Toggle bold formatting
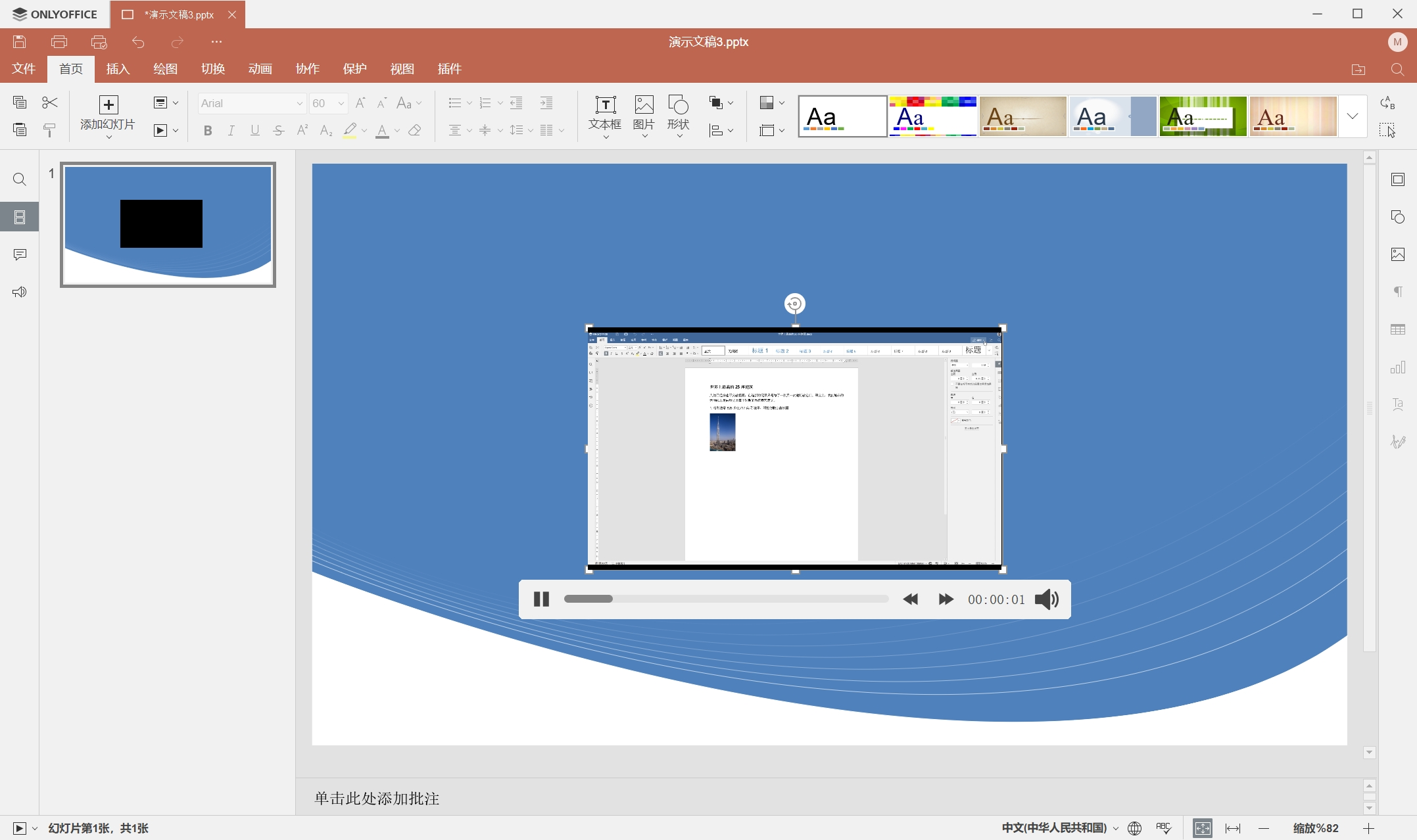Image resolution: width=1417 pixels, height=840 pixels. coord(208,130)
